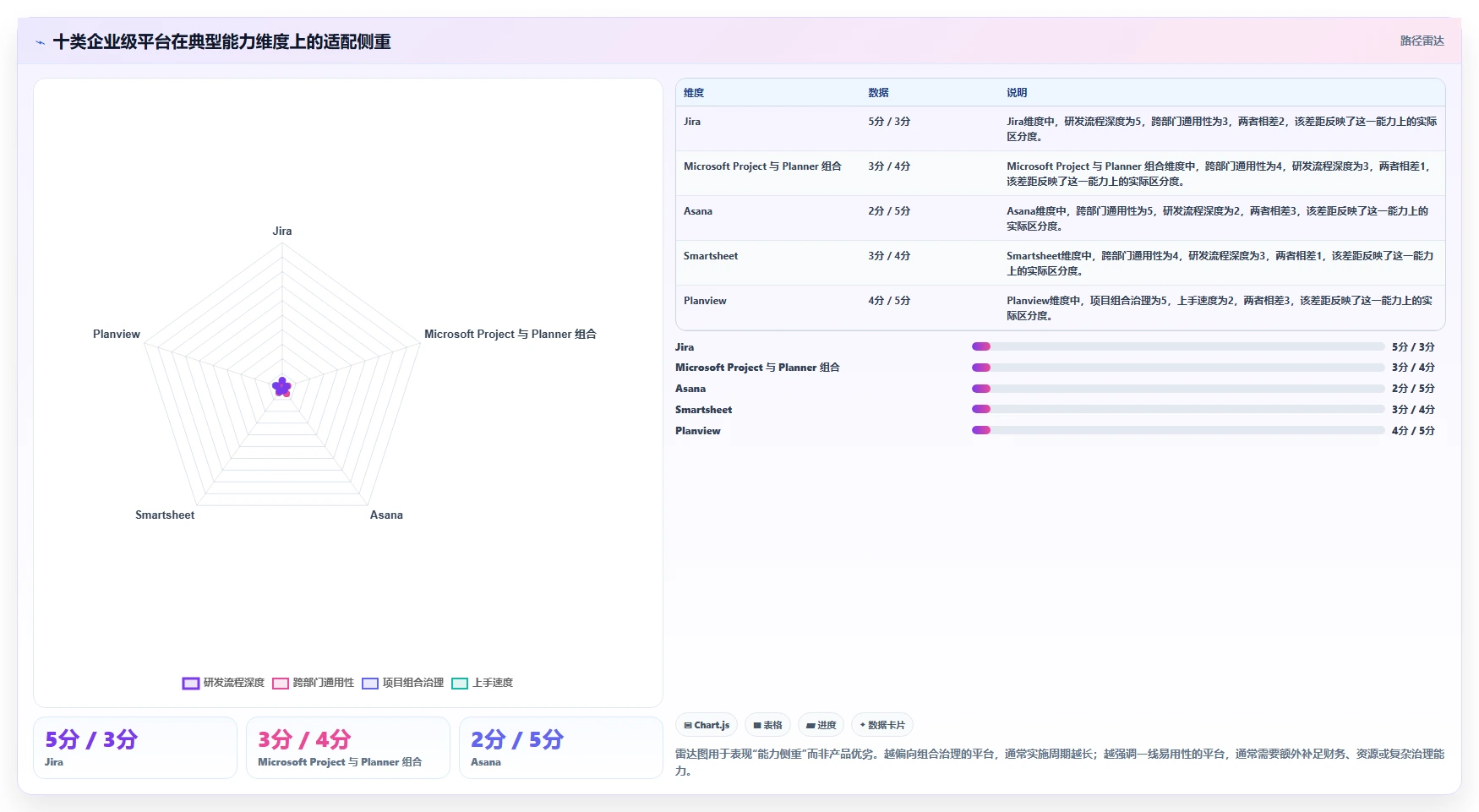Click the 进度 tag chip
This screenshot has width=1479, height=812.
tap(821, 725)
